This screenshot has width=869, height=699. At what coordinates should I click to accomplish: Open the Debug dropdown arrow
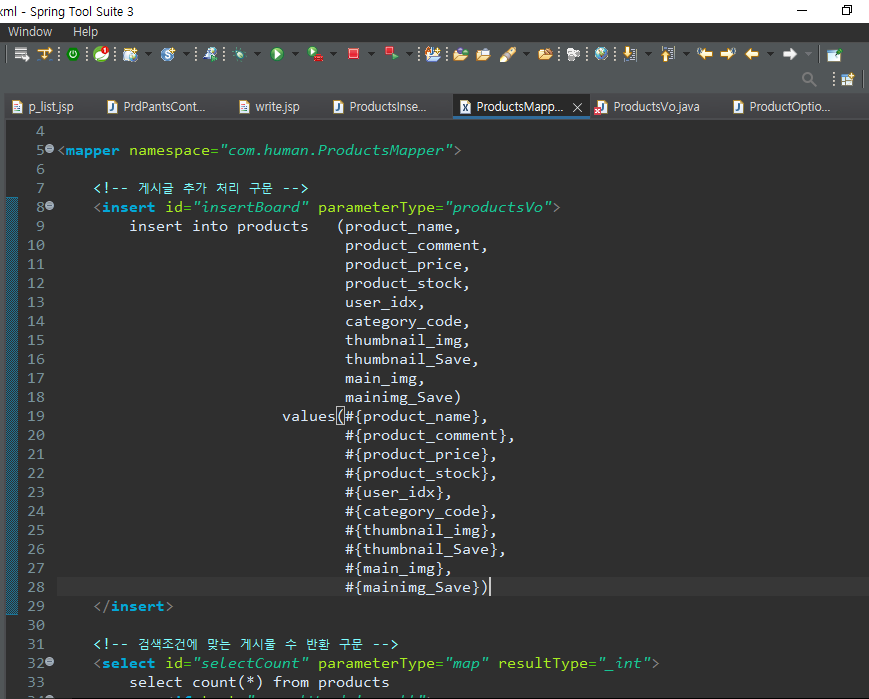(x=257, y=54)
